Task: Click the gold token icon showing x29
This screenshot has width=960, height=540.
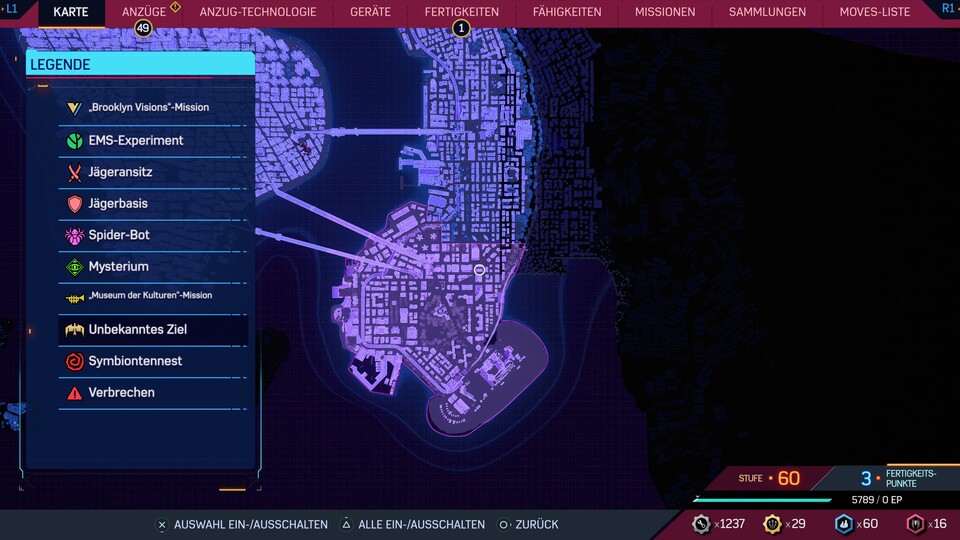Action: pos(772,524)
